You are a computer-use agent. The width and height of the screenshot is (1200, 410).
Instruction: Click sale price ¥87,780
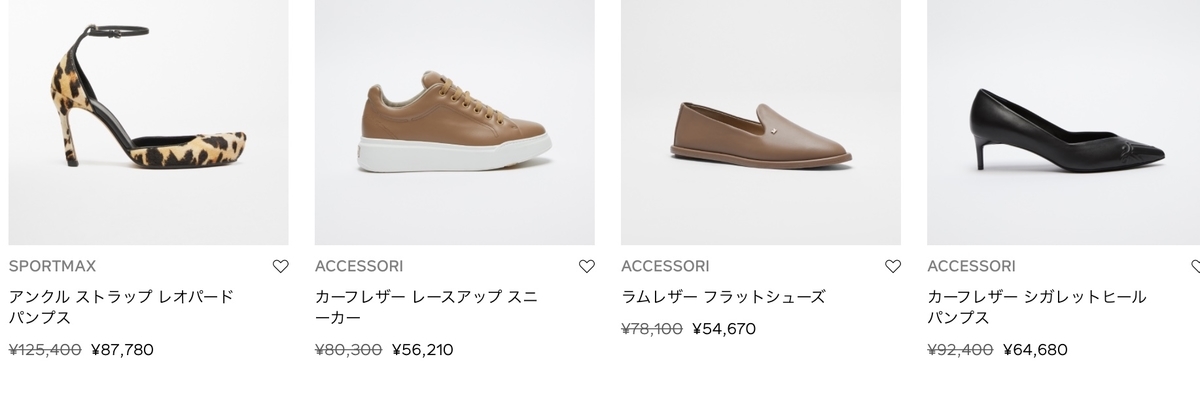pyautogui.click(x=122, y=350)
